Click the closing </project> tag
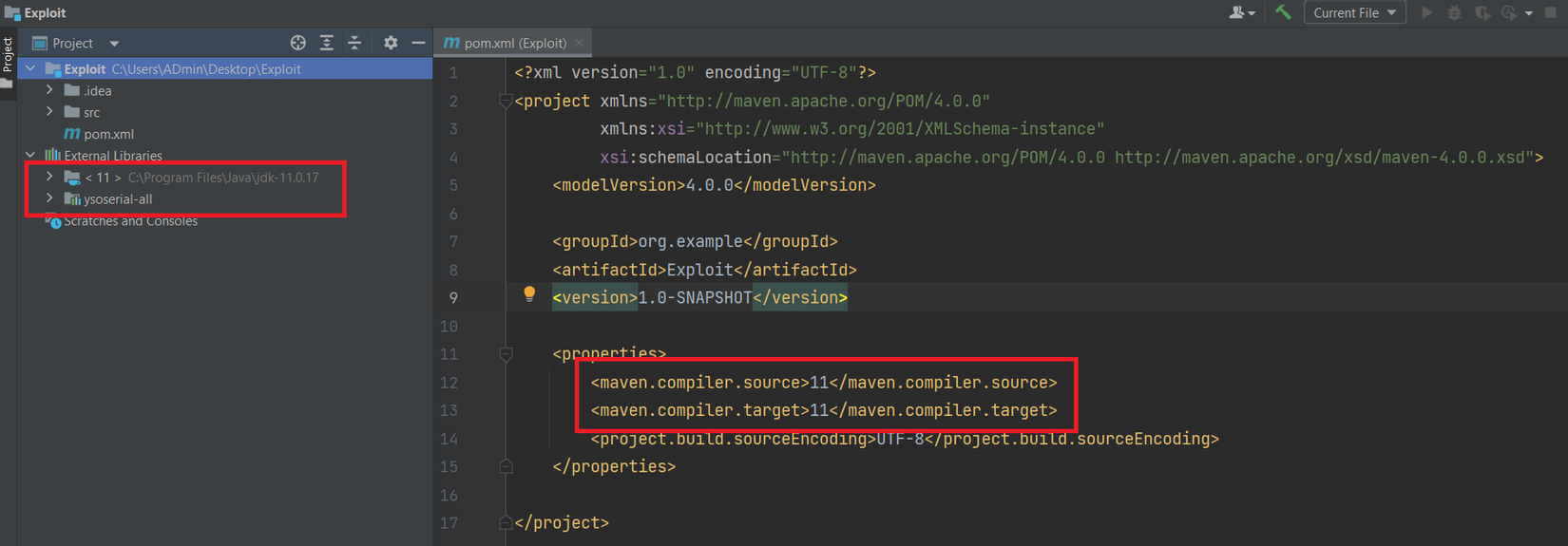The height and width of the screenshot is (546, 1568). click(x=562, y=523)
